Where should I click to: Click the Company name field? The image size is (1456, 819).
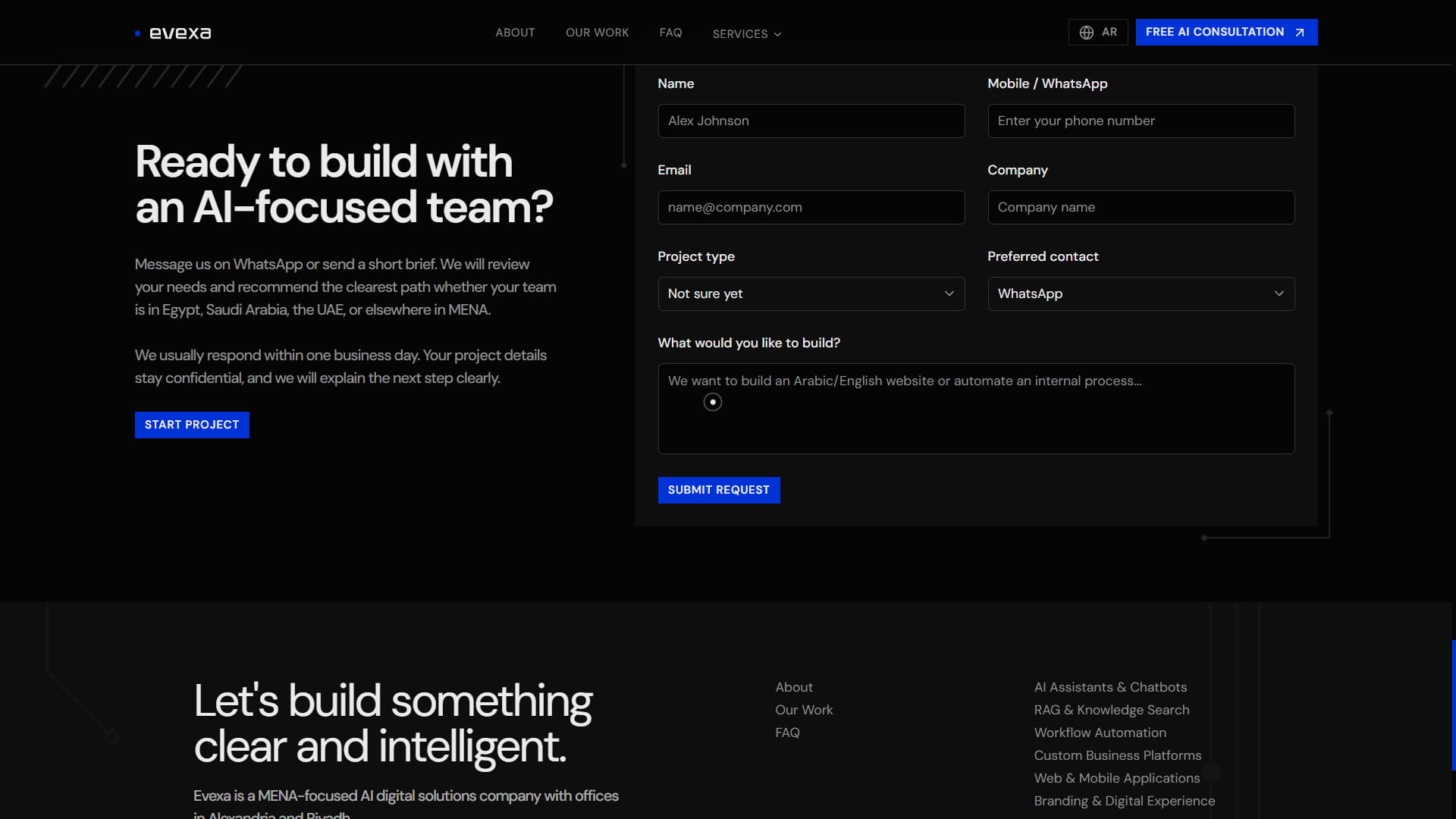[x=1141, y=207]
